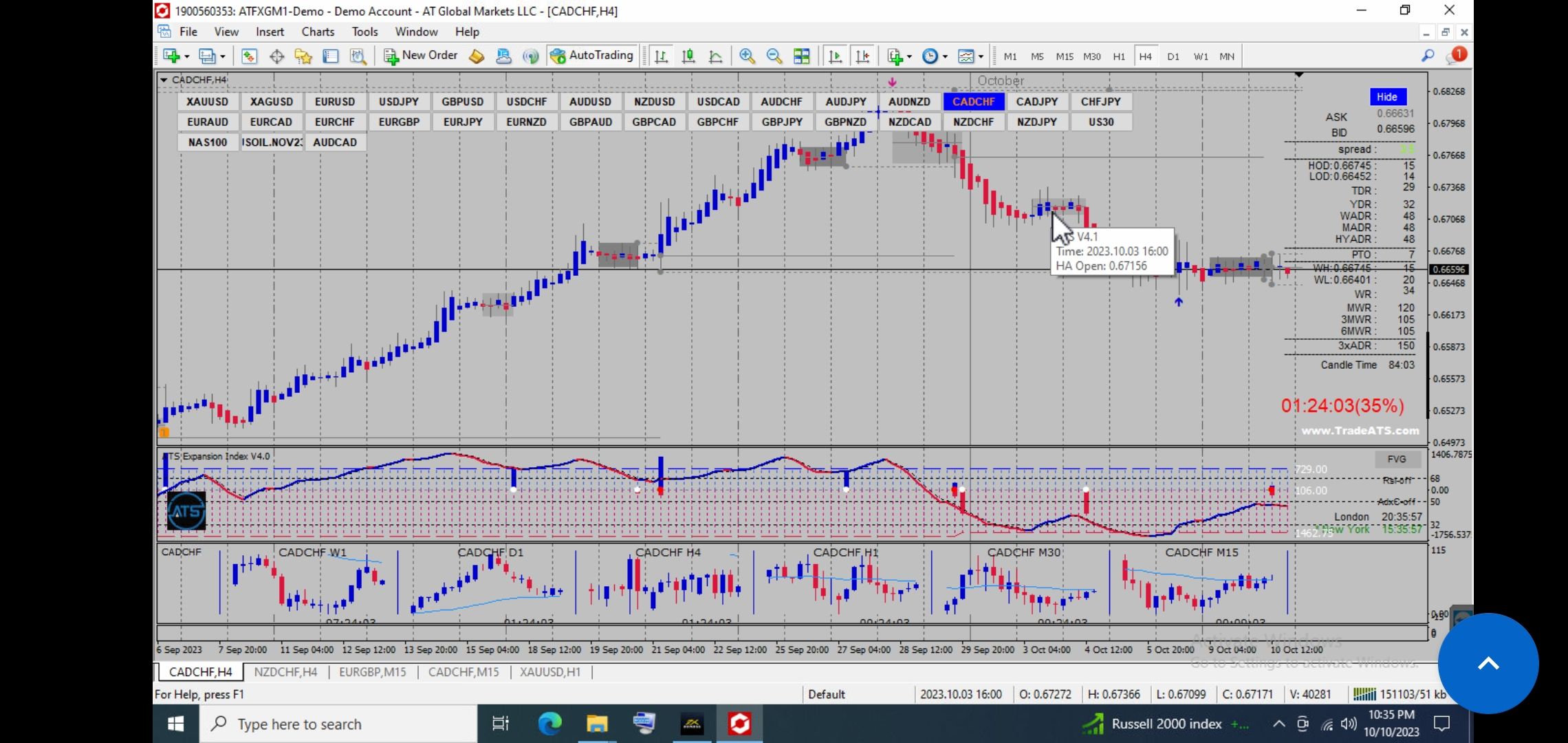Viewport: 1568px width, 743px height.
Task: Select the EURUSD symbol button
Action: [335, 102]
